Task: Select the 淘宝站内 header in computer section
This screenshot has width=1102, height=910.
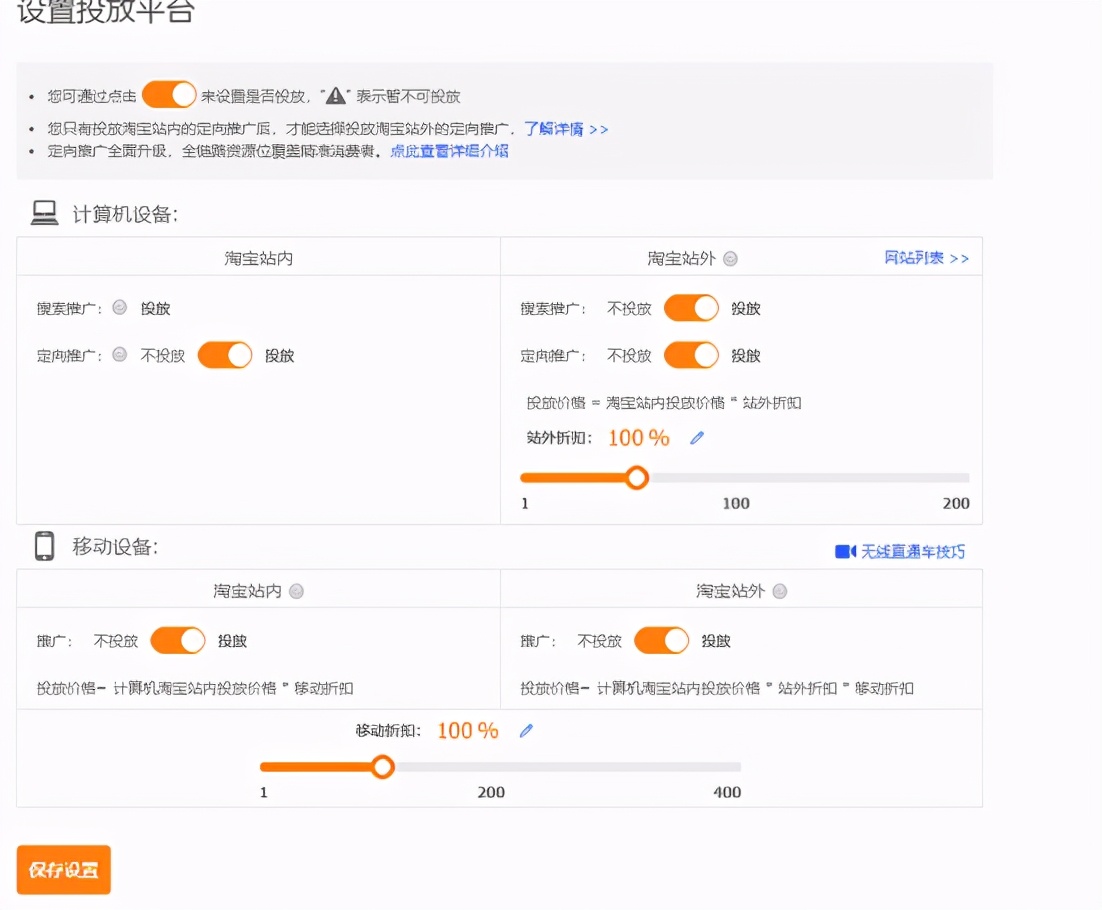Action: (256, 258)
